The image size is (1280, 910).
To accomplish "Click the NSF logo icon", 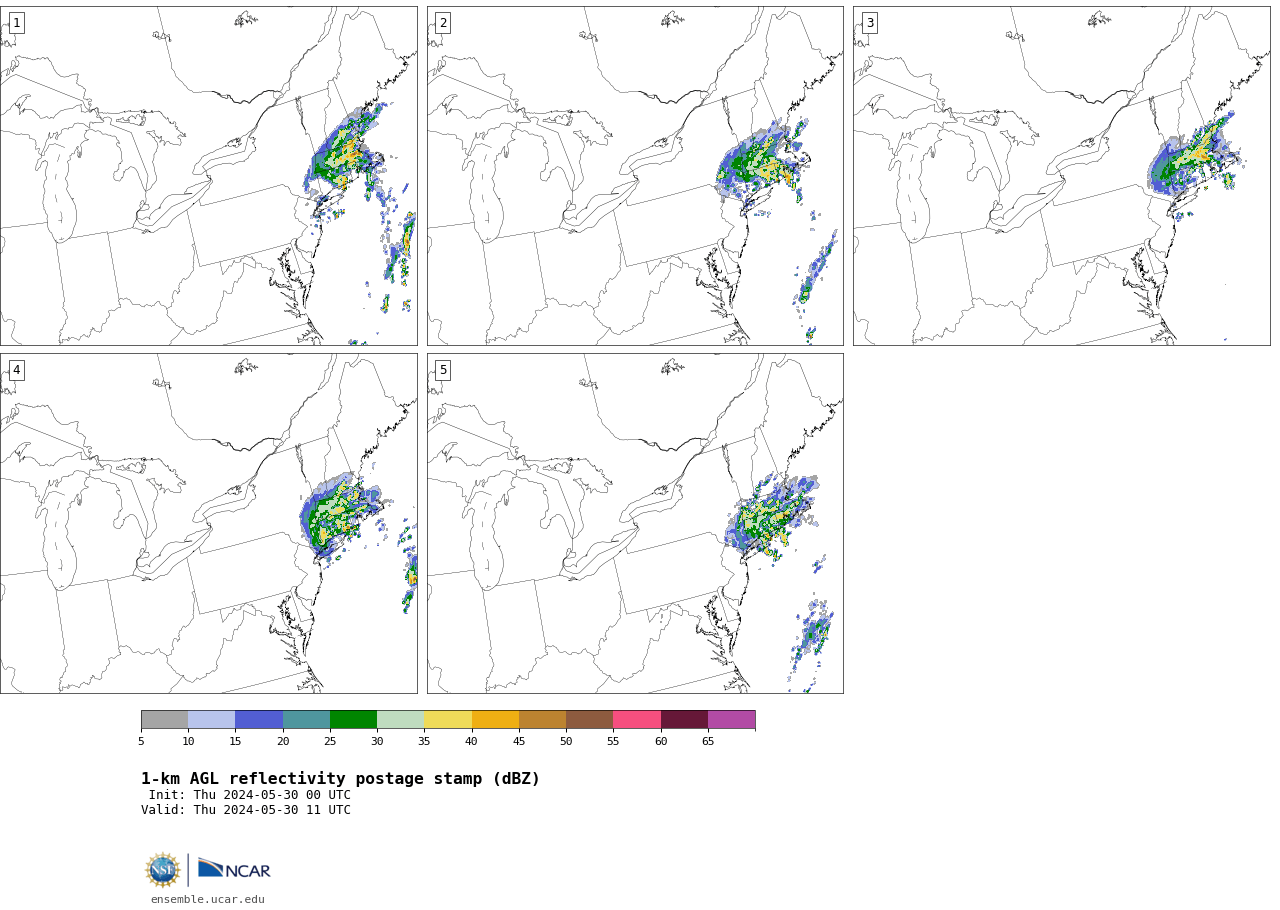I will (x=163, y=870).
